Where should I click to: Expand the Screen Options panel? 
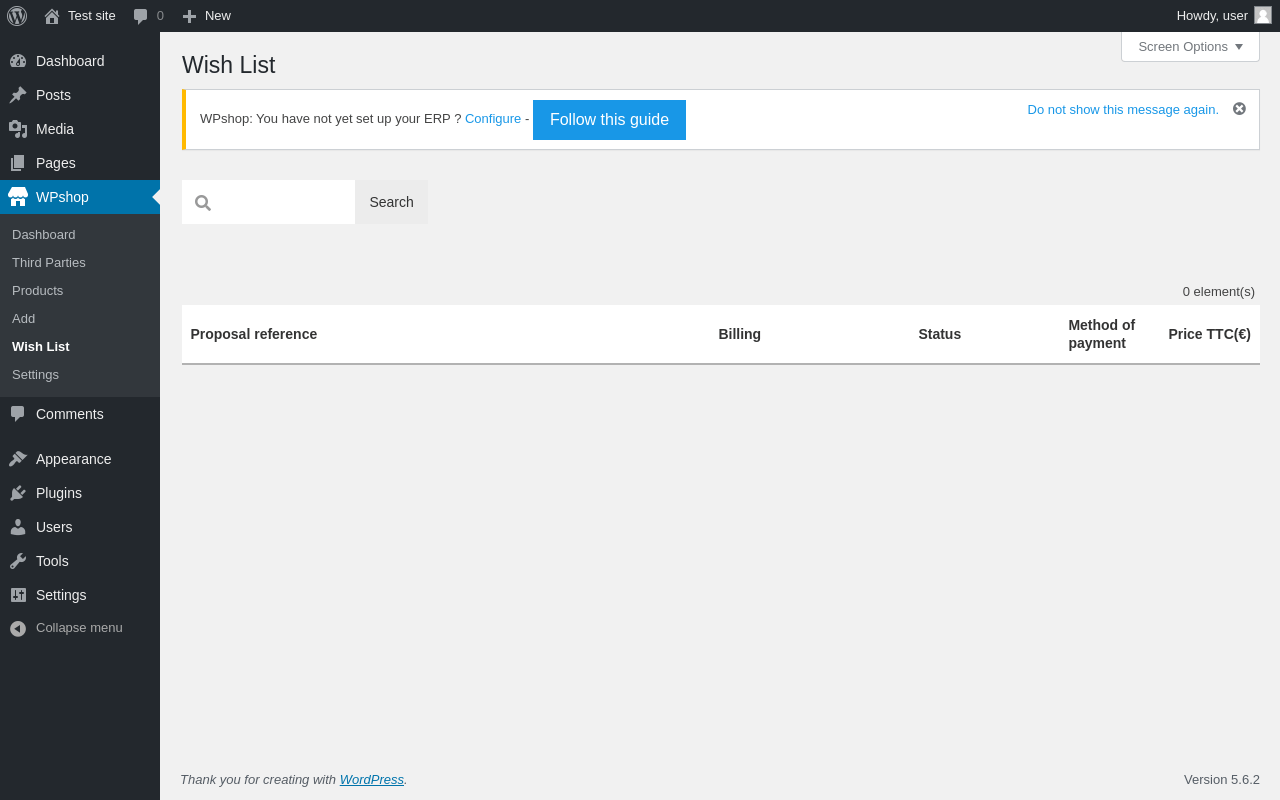(x=1190, y=46)
